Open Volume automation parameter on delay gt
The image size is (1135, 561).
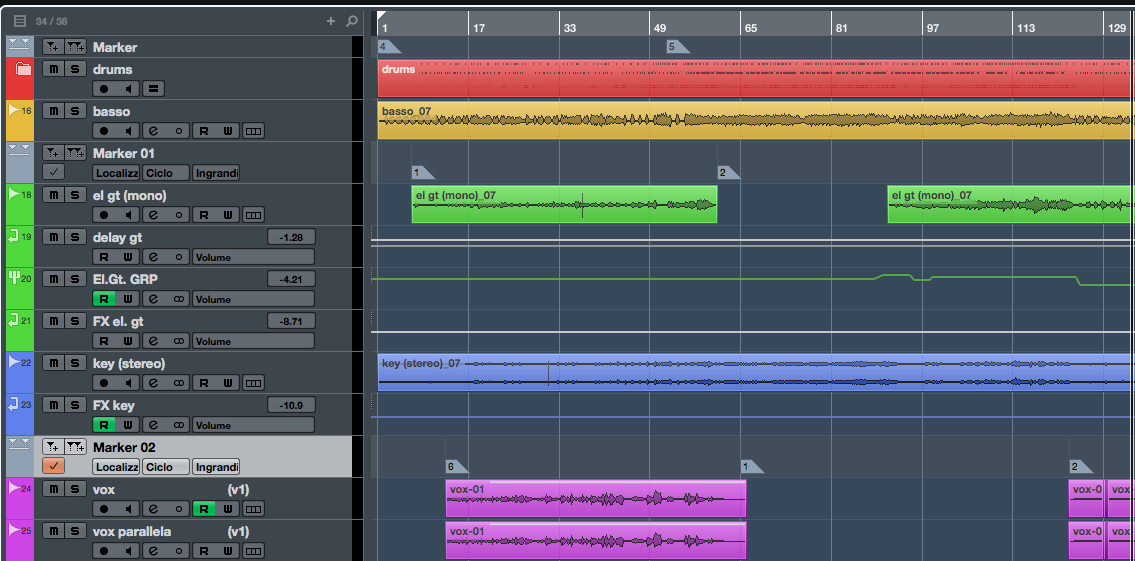[x=253, y=257]
